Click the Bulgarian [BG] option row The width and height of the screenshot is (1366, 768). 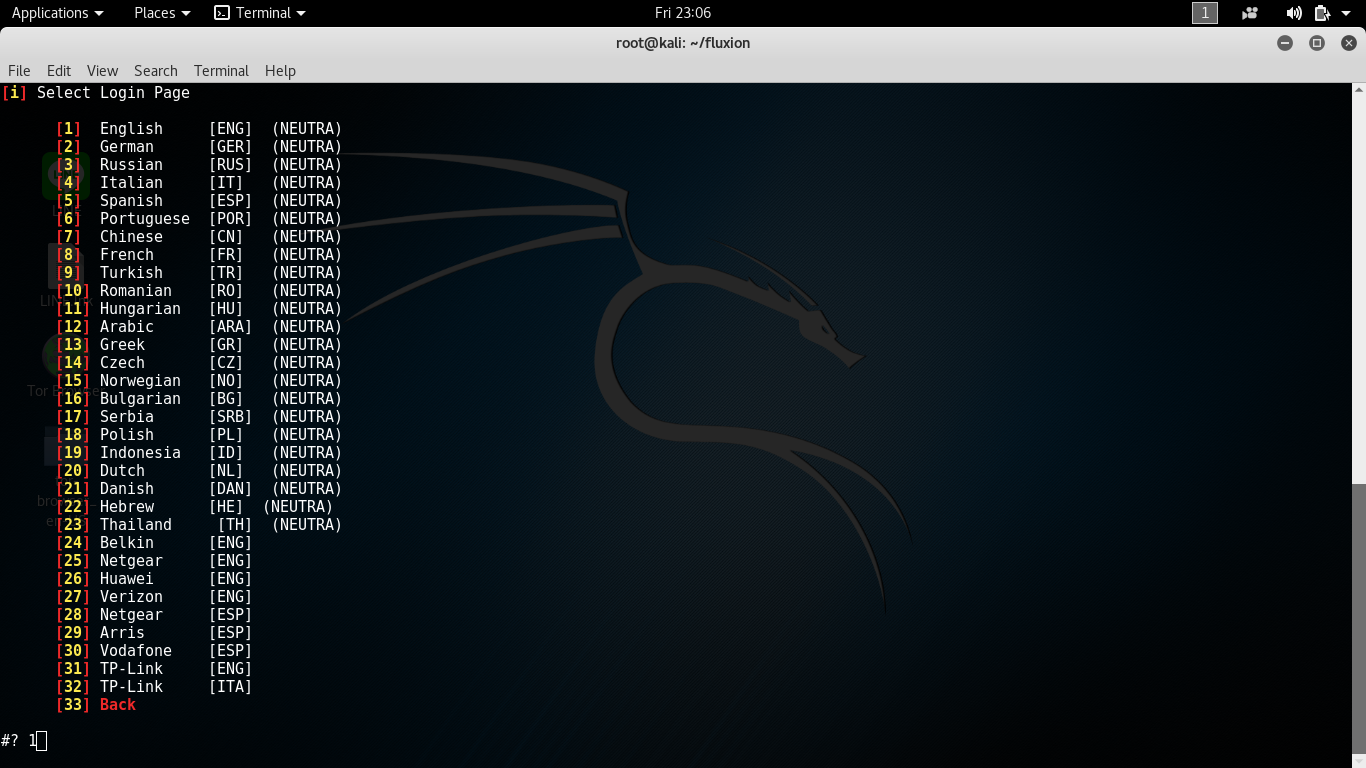[x=199, y=399]
